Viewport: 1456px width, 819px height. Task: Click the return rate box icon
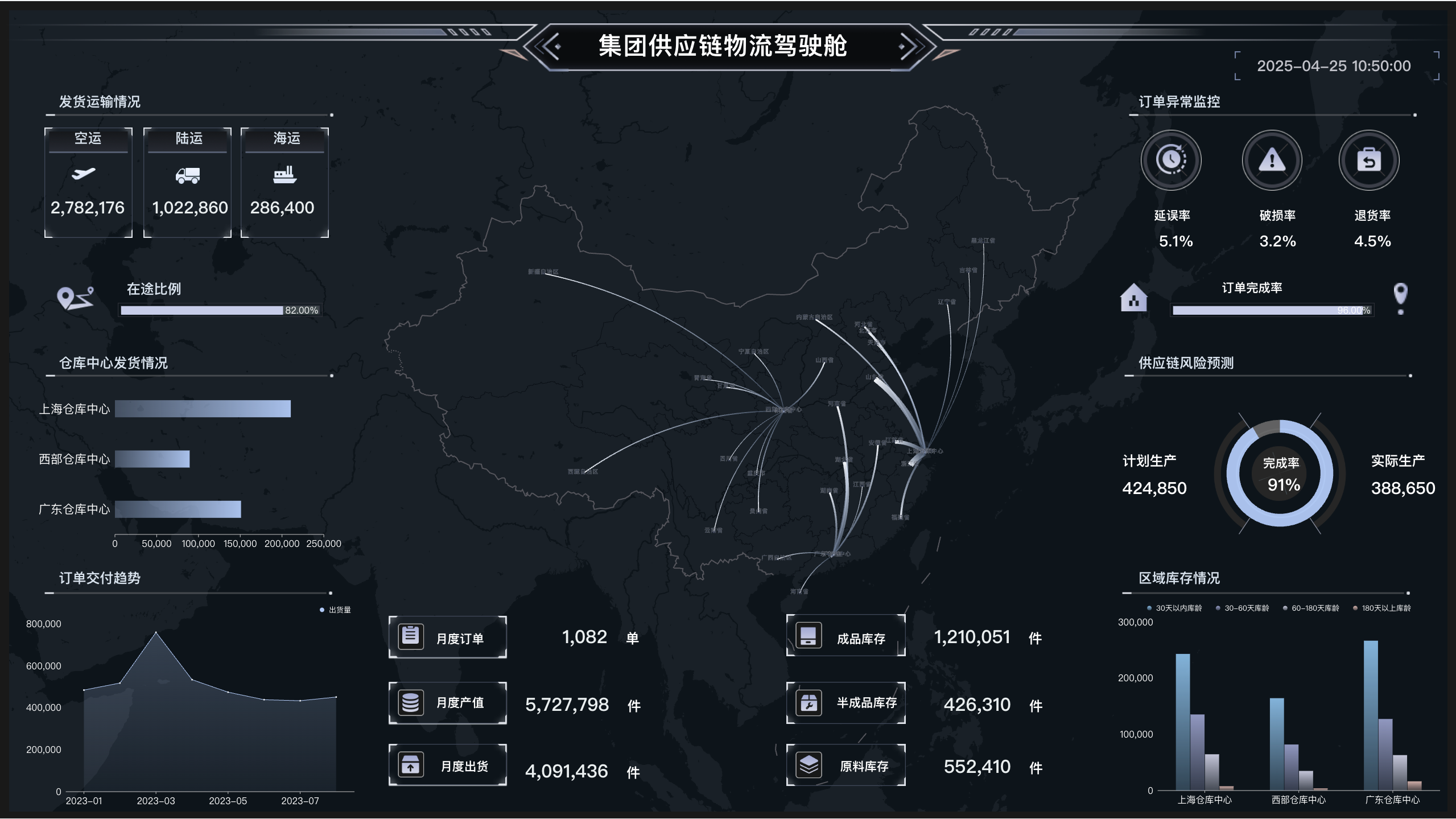click(x=1368, y=160)
